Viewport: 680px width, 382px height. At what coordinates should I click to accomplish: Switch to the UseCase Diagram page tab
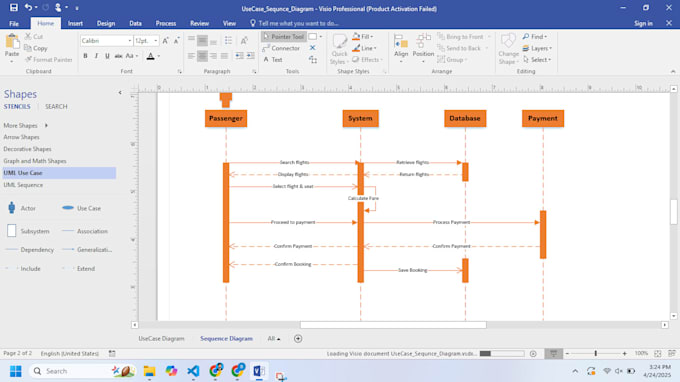click(x=161, y=339)
